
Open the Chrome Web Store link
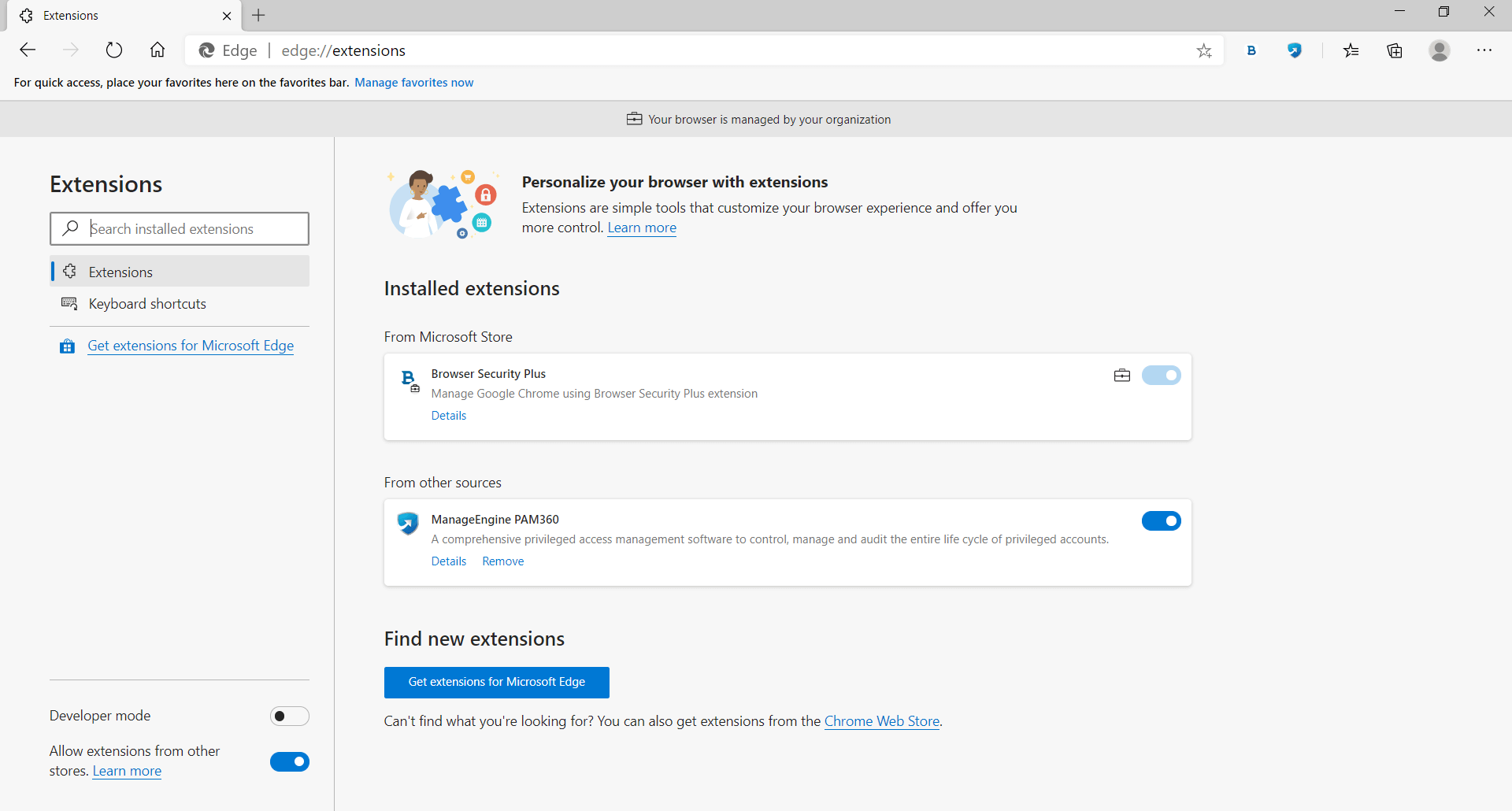[881, 721]
